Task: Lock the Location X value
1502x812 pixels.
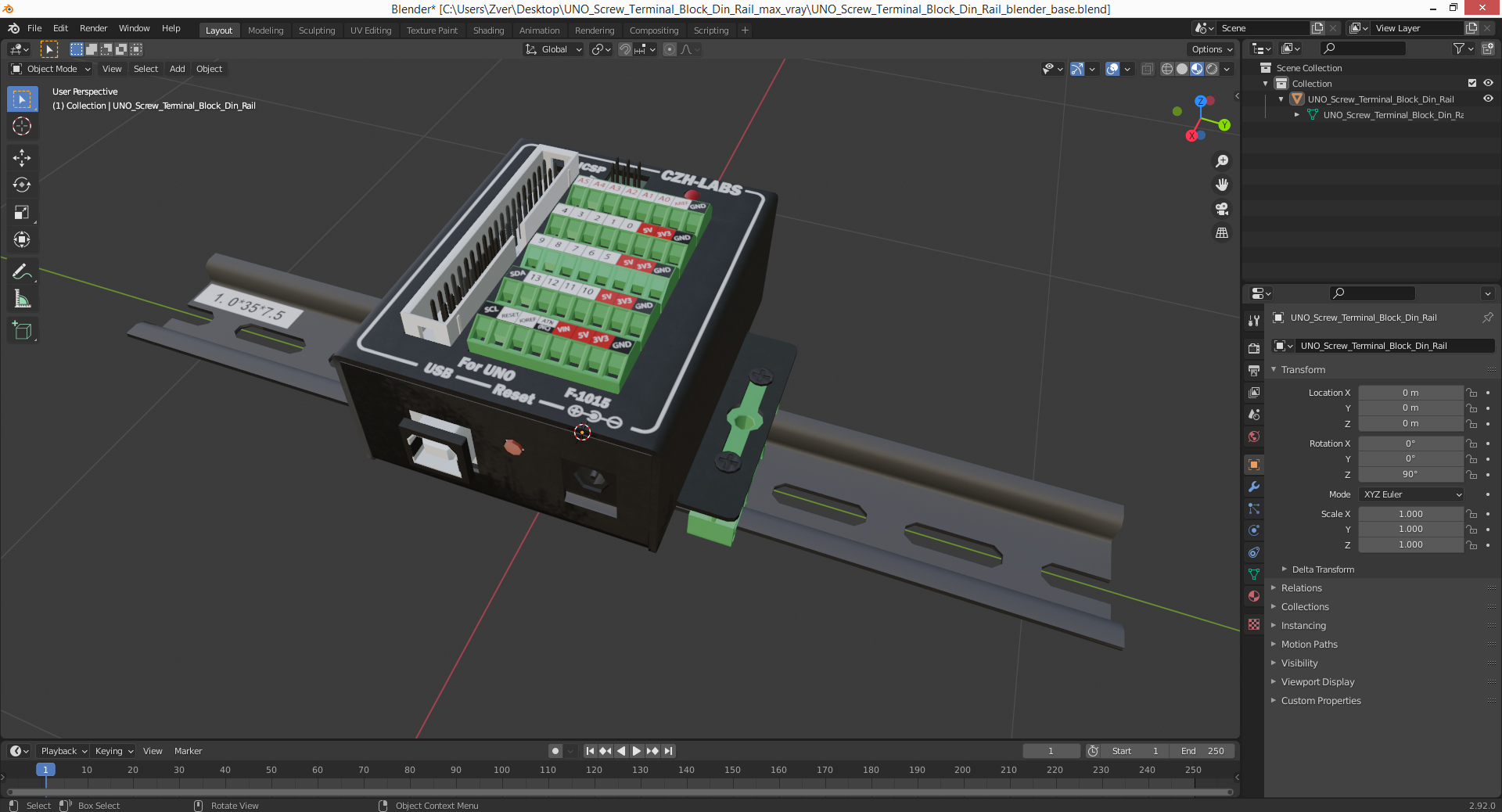Action: (x=1471, y=393)
